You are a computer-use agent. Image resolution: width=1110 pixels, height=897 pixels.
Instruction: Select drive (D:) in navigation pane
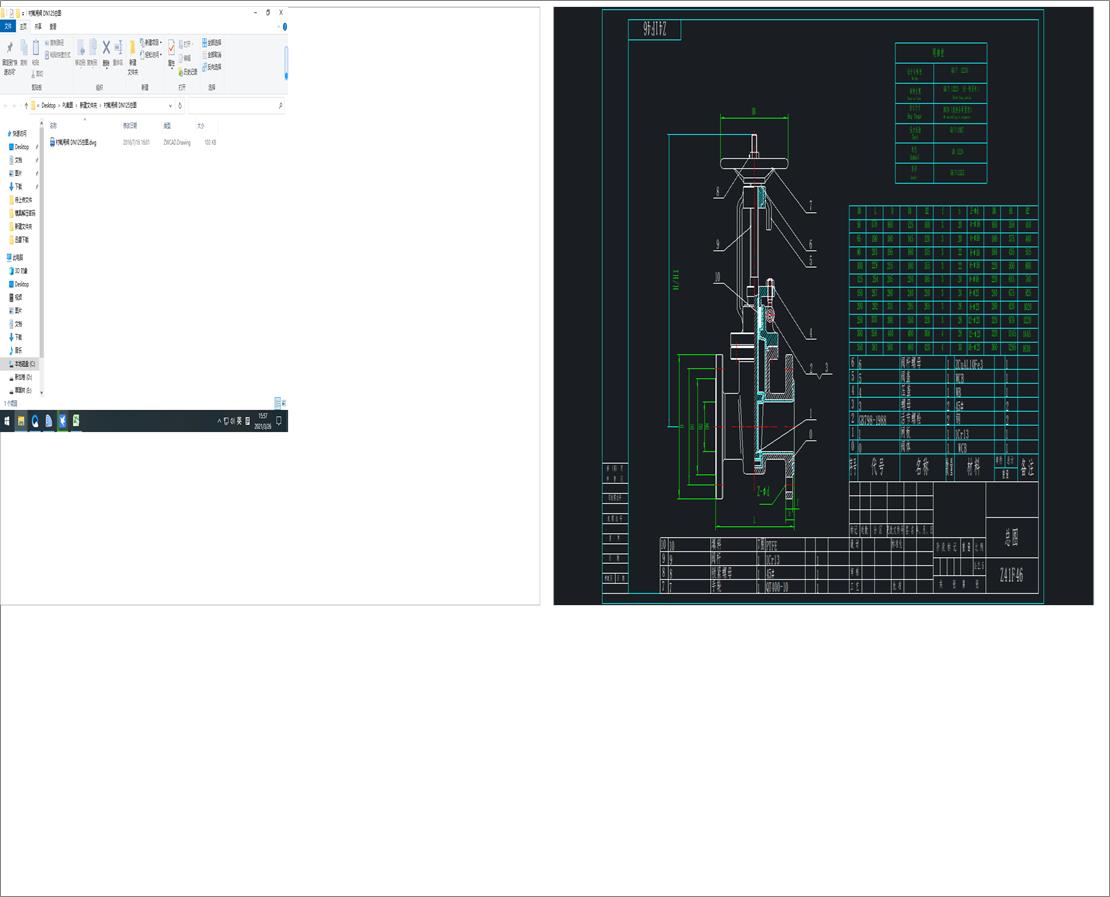tap(22, 377)
